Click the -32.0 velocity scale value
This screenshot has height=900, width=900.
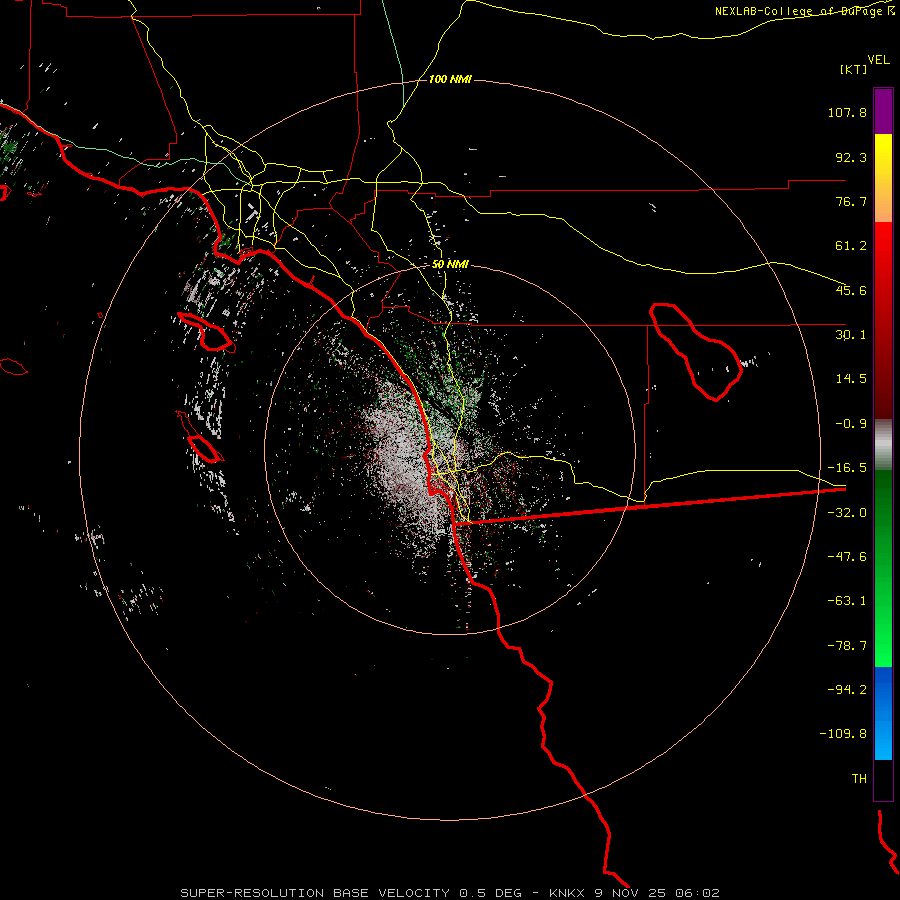847,513
